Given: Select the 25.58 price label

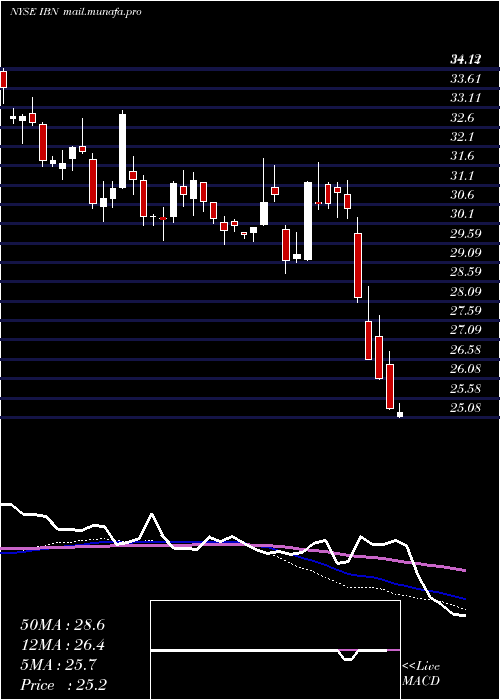Looking at the screenshot, I should click(x=465, y=389).
